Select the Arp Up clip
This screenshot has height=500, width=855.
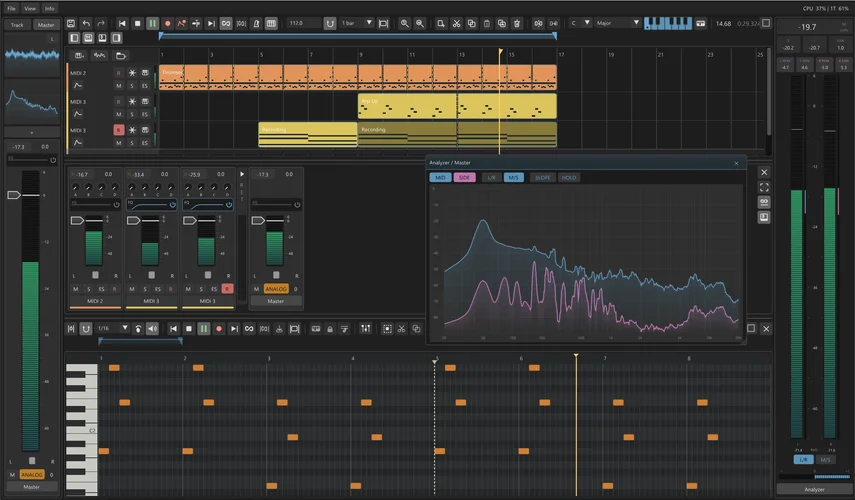457,106
